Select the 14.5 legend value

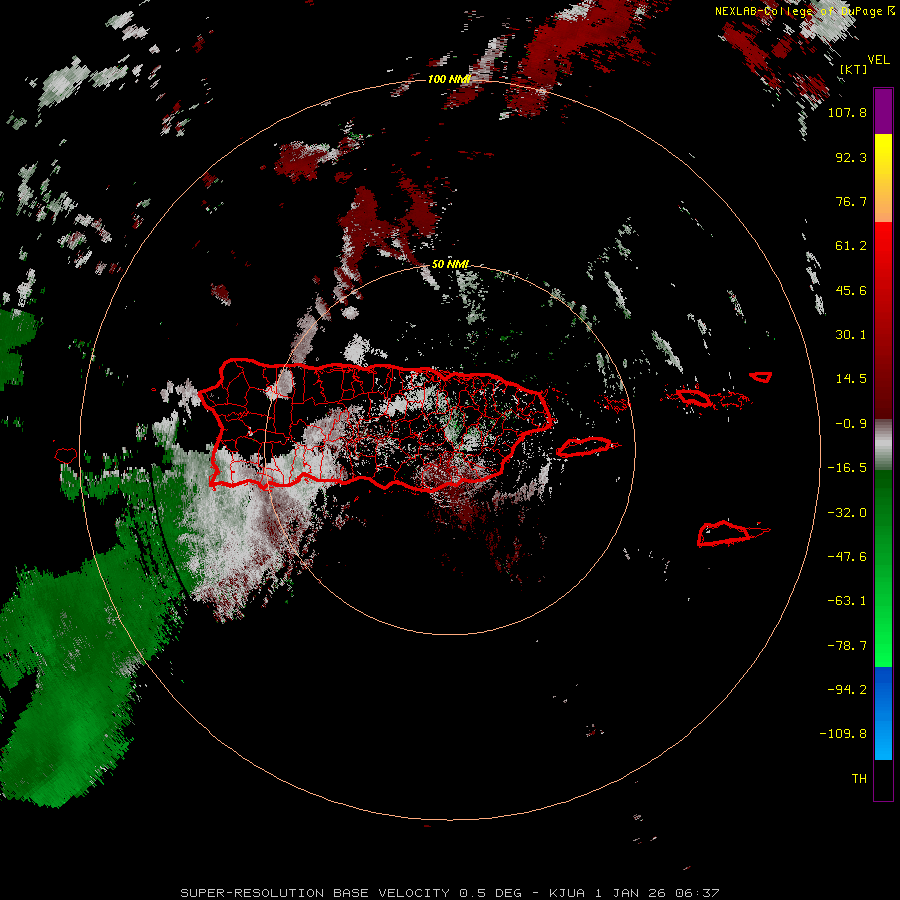click(x=851, y=379)
